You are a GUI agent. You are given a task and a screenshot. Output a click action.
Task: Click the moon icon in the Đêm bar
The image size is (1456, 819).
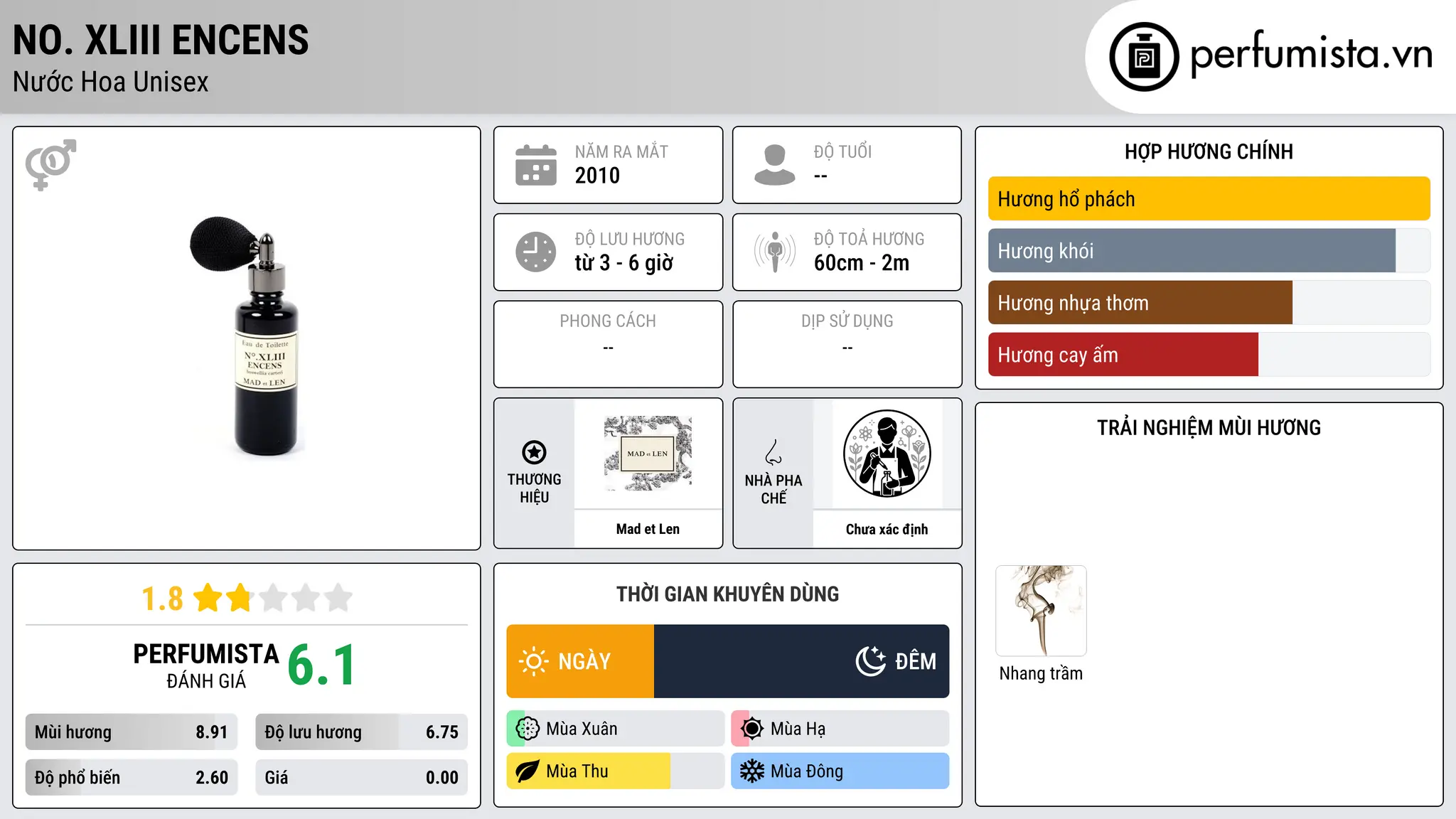(871, 661)
